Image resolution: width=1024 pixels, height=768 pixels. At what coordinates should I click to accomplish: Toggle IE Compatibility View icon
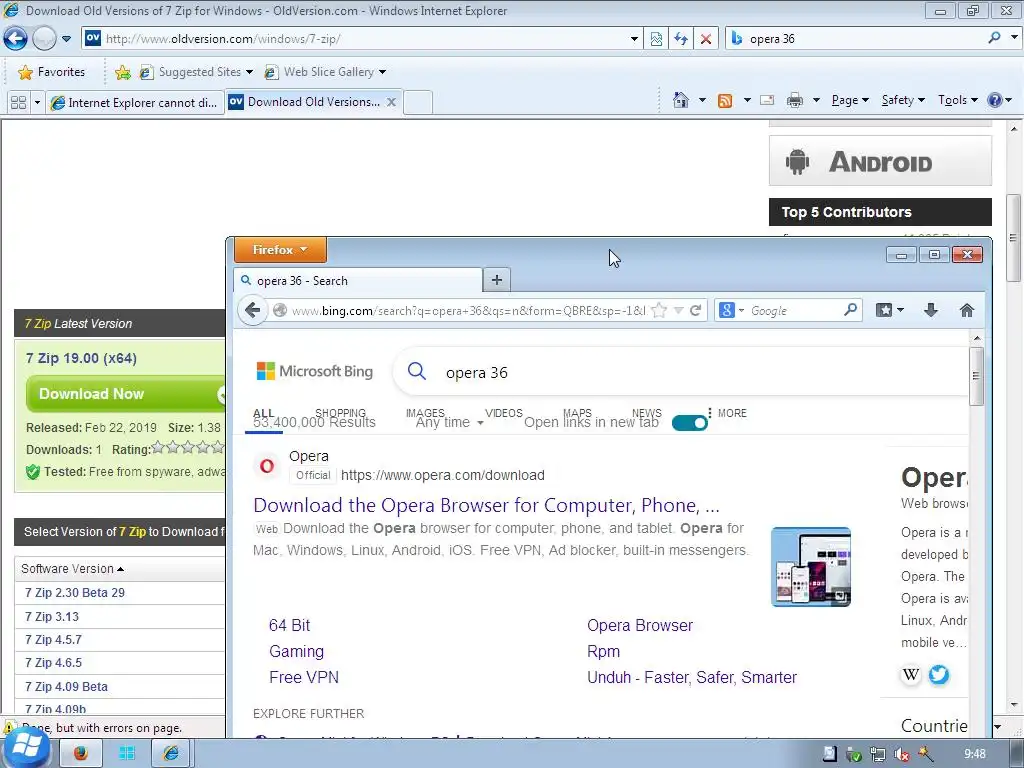point(656,39)
